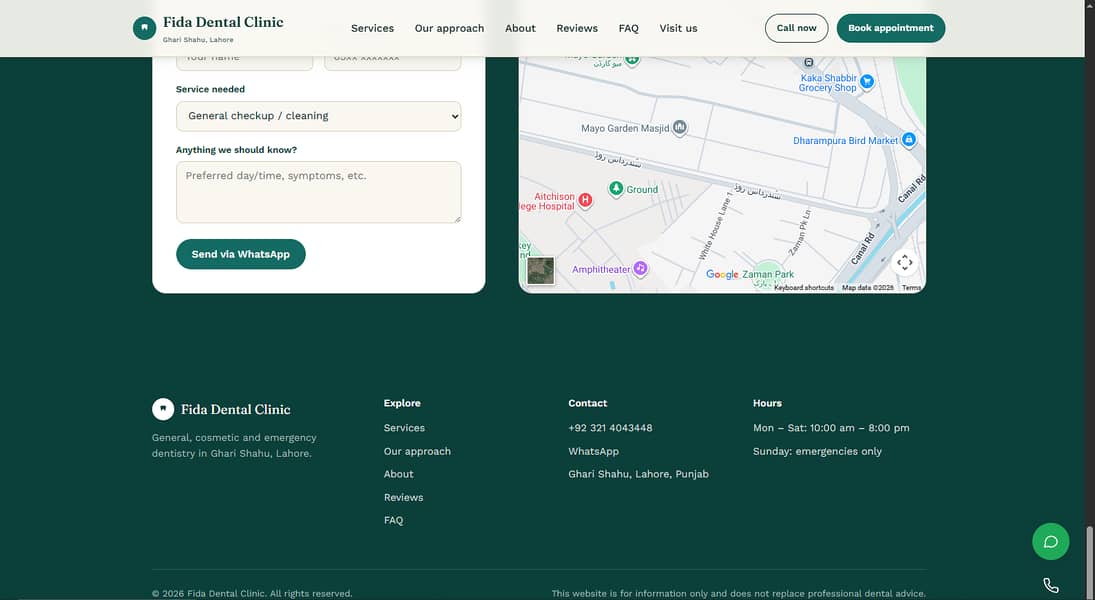The image size is (1095, 600).
Task: Click Ghari Shahu, Lahore, Punjab address
Action: pos(638,474)
